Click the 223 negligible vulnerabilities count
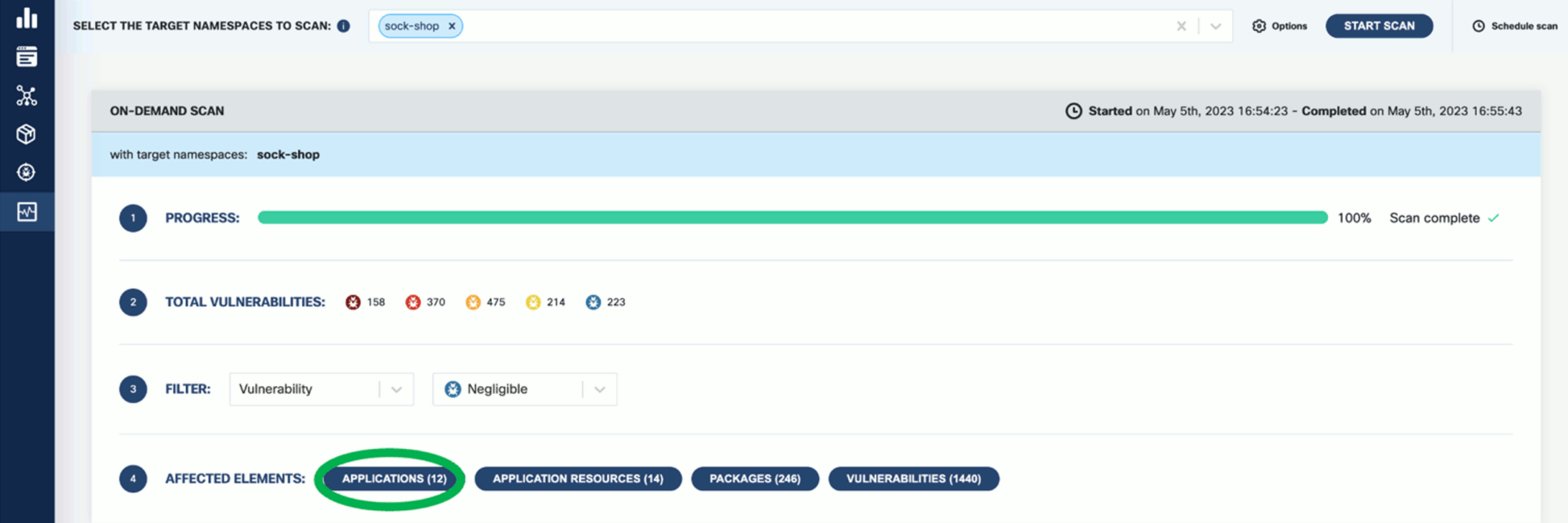The height and width of the screenshot is (523, 1568). coord(616,302)
